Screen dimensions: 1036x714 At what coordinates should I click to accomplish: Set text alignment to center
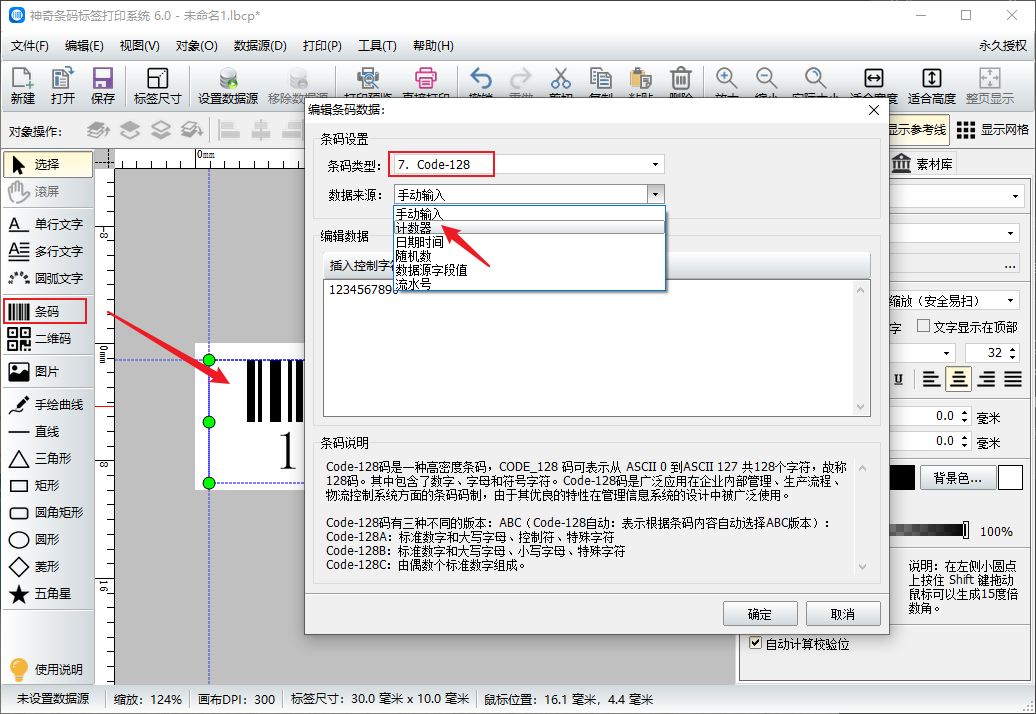[x=958, y=379]
